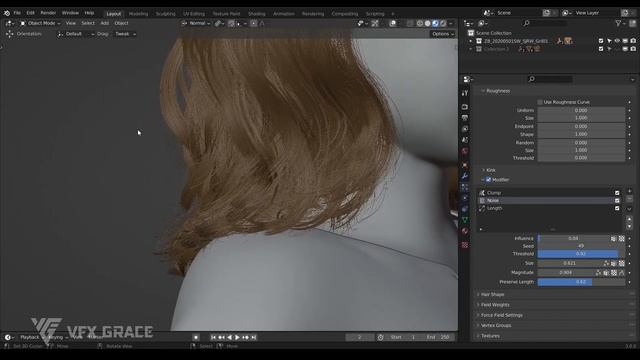This screenshot has width=640, height=360.
Task: Click the Blender logo icon
Action: coord(7,13)
